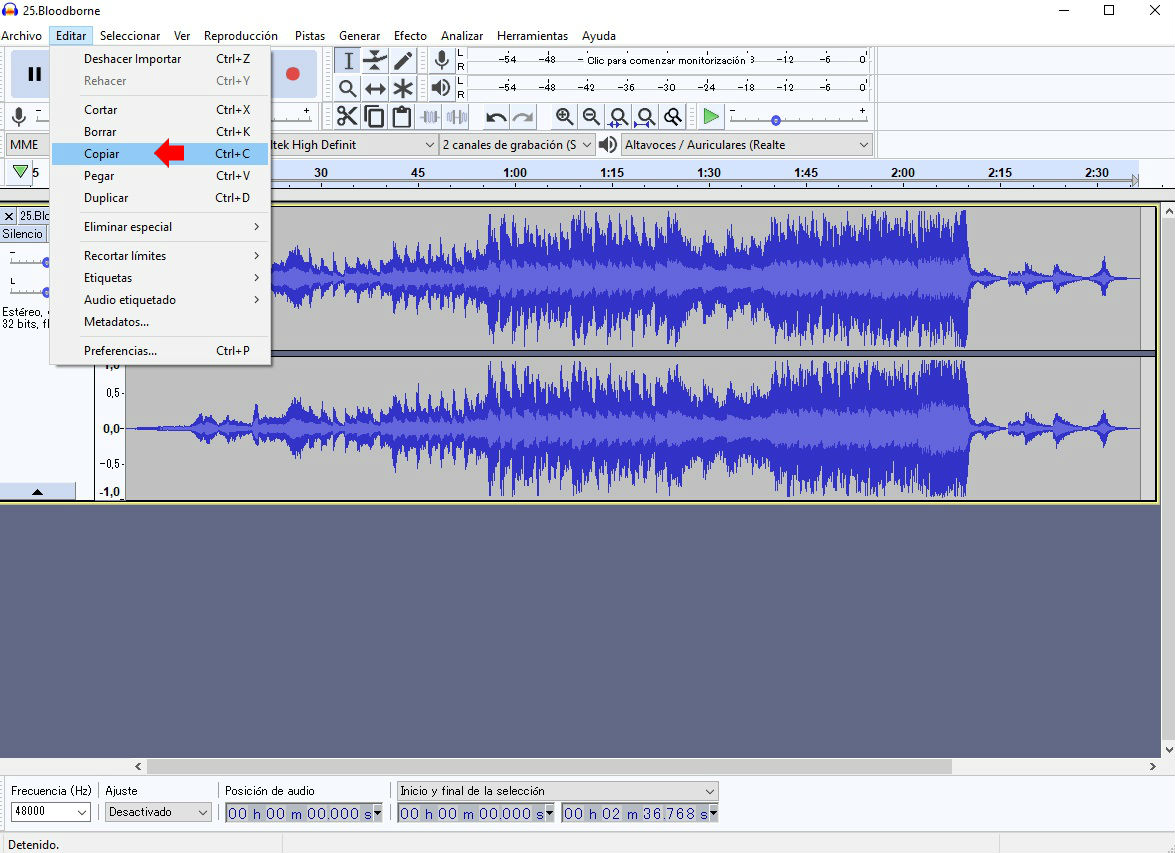Toggle the Silencio mute button on track

[x=22, y=234]
